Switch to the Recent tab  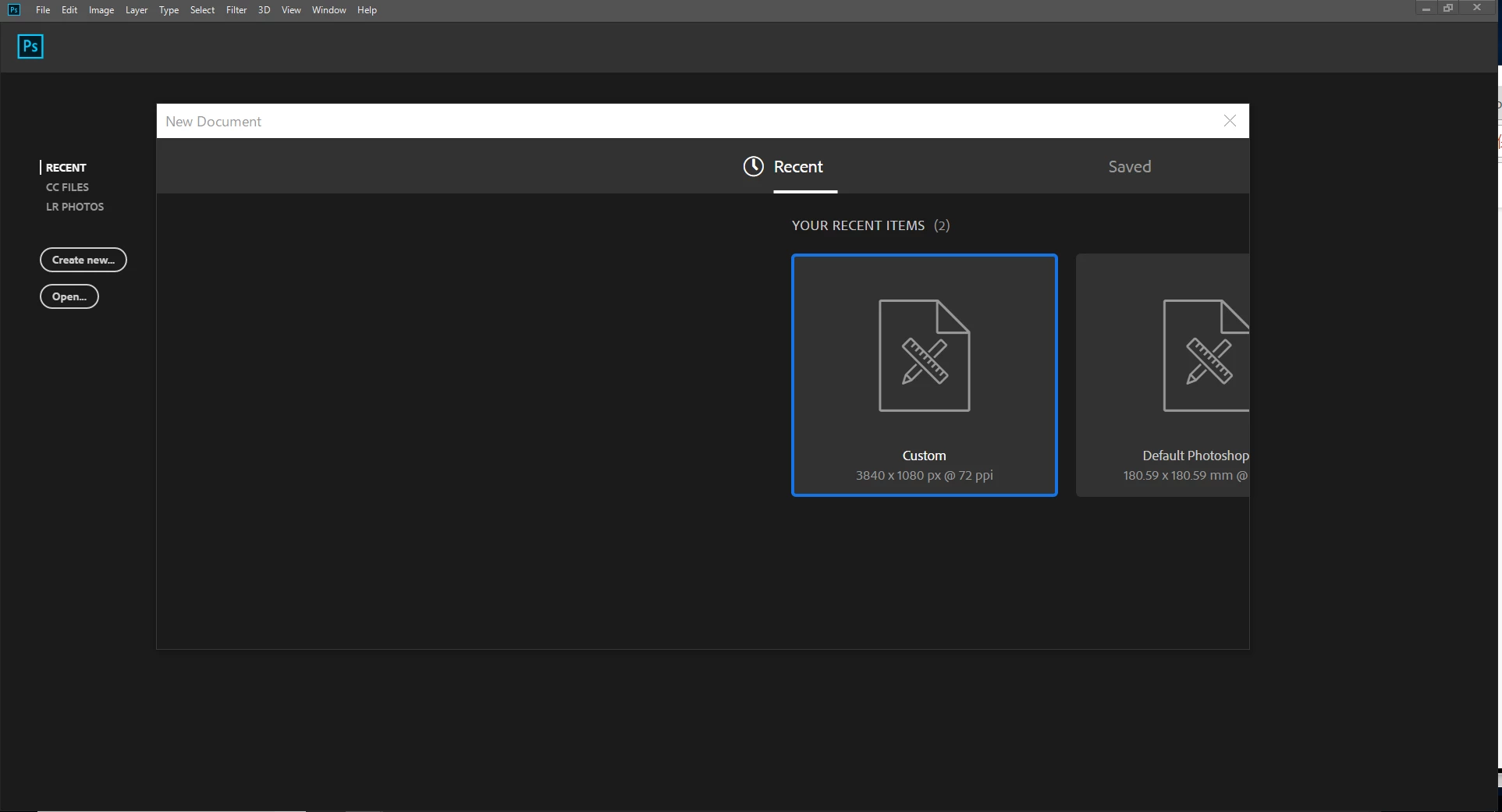[798, 166]
